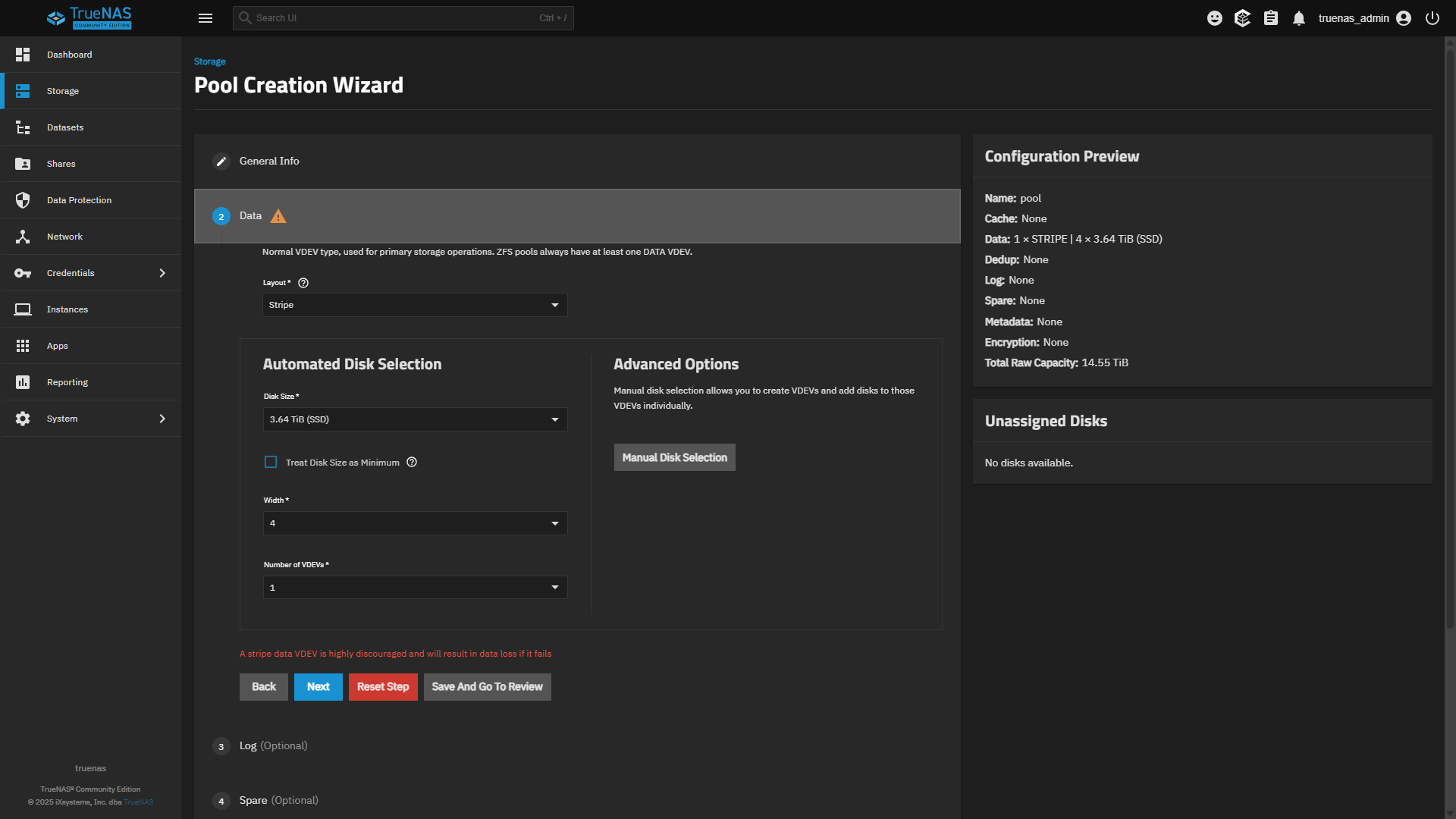This screenshot has height=819, width=1456.
Task: Open the Layout Stripe dropdown
Action: (415, 305)
